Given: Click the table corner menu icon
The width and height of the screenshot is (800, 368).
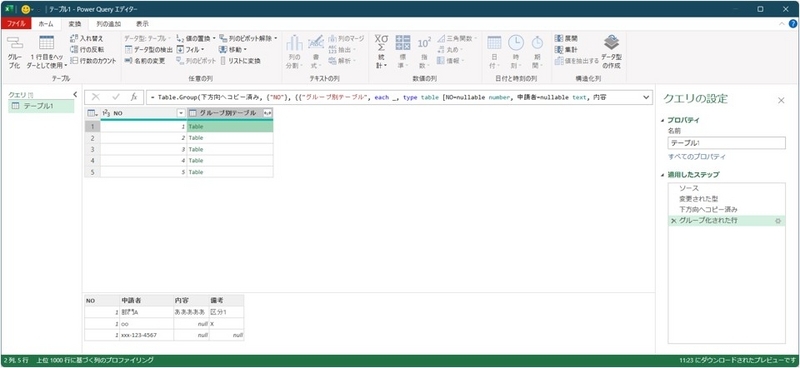Looking at the screenshot, I should pos(92,113).
